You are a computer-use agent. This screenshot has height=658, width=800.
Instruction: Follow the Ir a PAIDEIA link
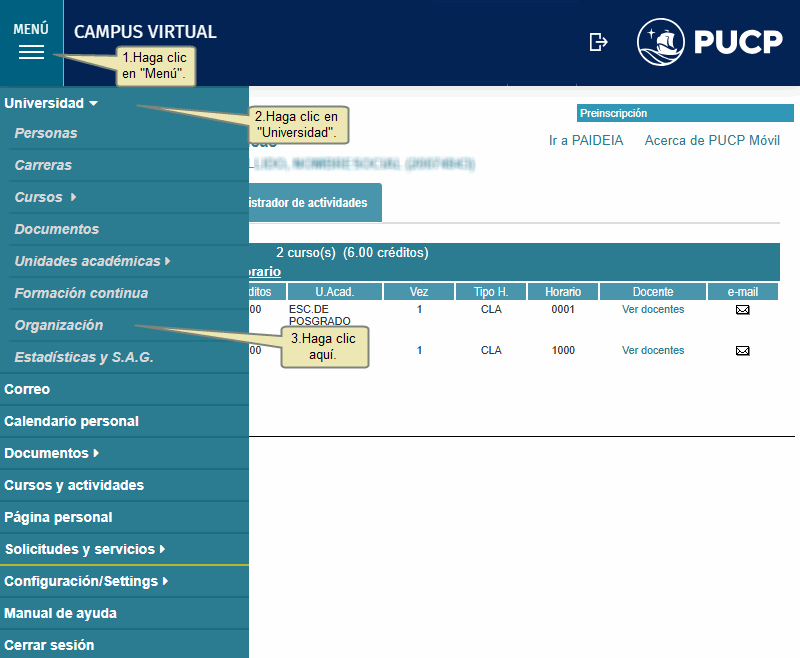point(586,140)
